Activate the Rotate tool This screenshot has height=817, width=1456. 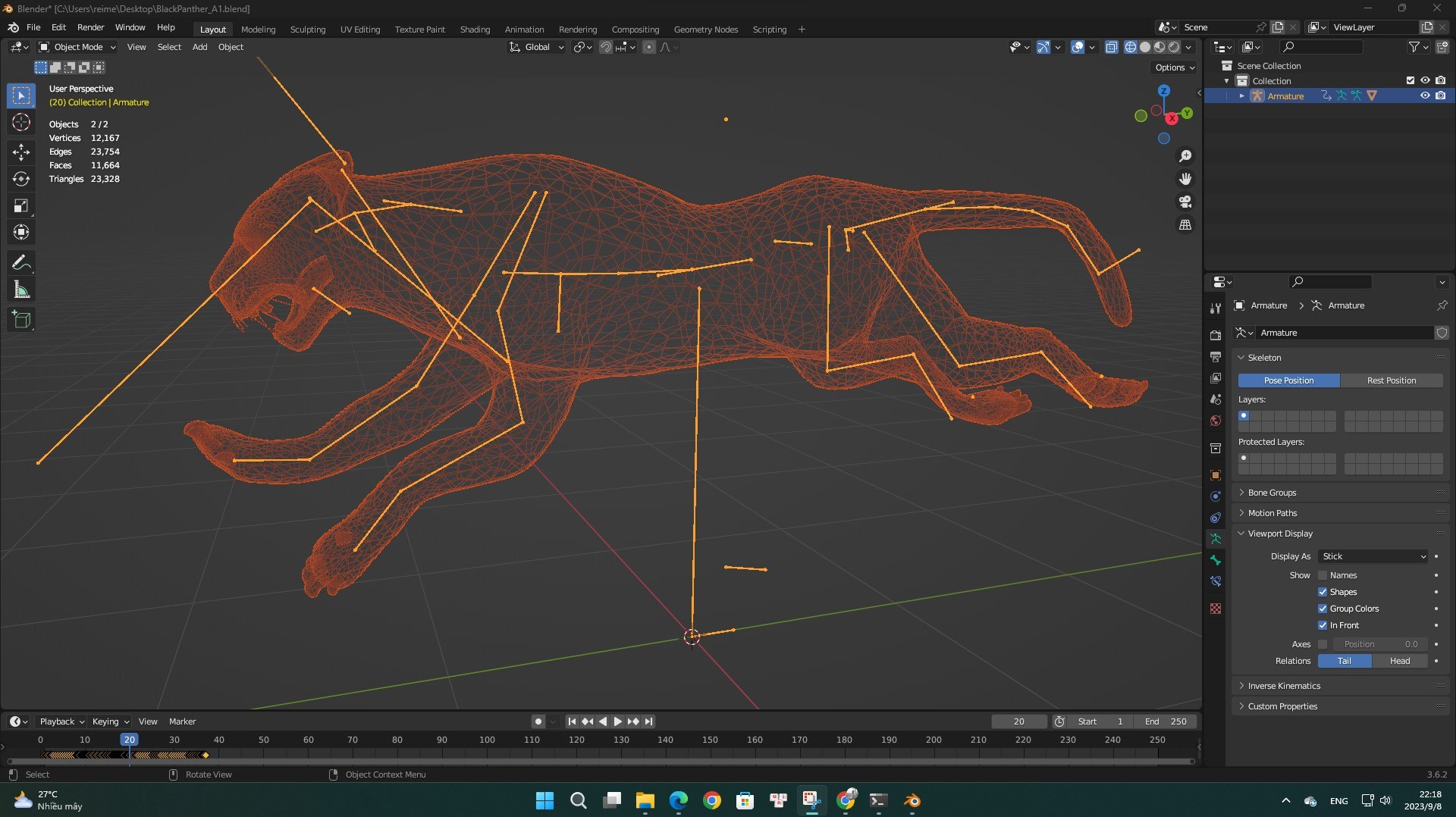(x=21, y=179)
